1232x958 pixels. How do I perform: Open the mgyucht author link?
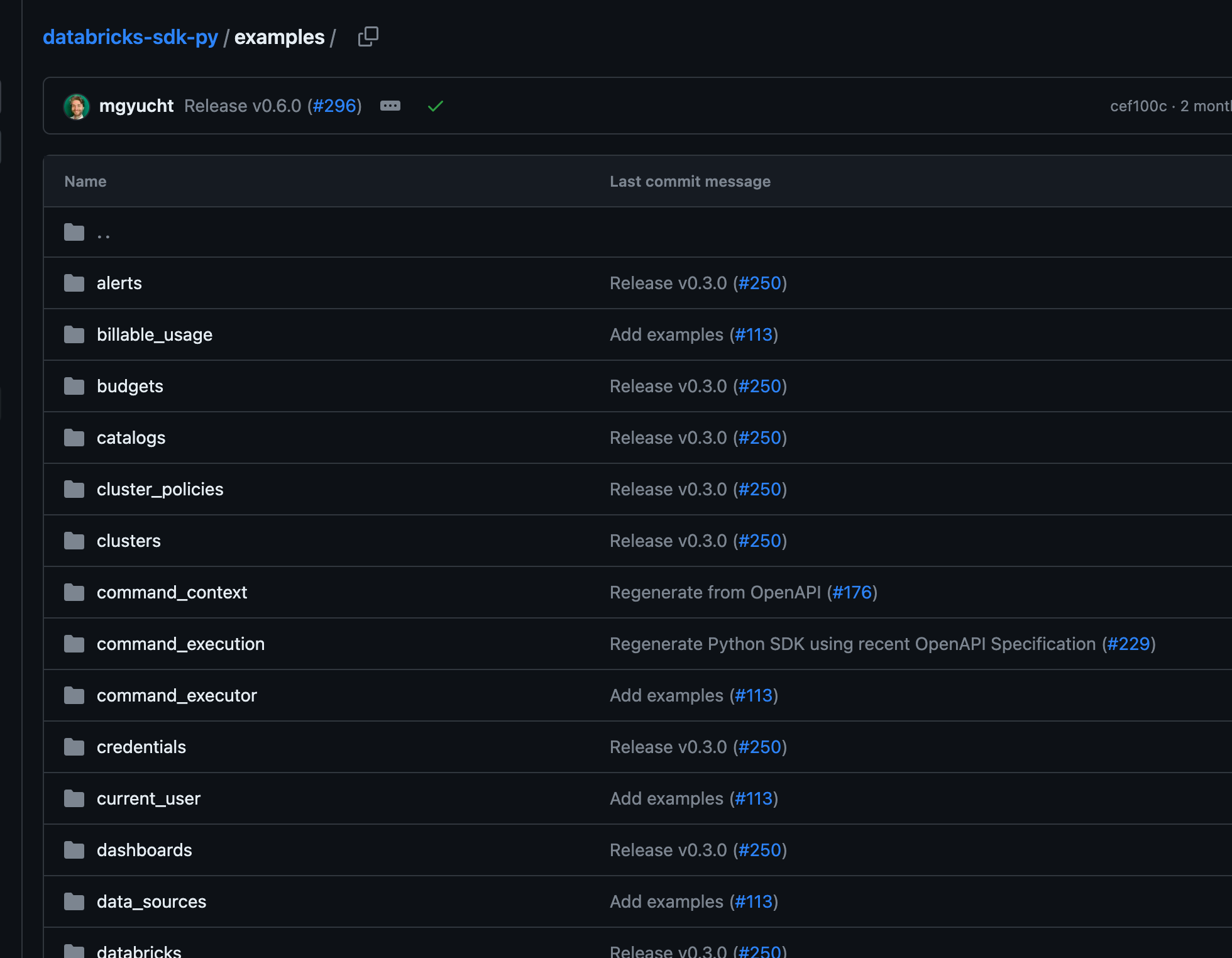136,106
